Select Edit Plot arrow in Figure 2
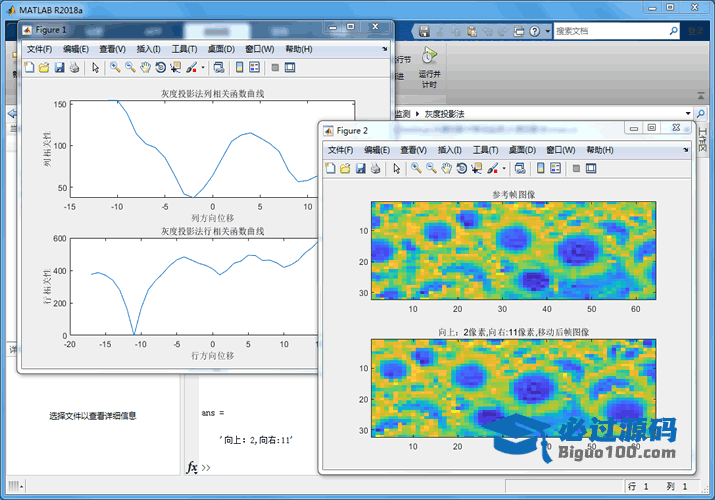 click(x=397, y=169)
